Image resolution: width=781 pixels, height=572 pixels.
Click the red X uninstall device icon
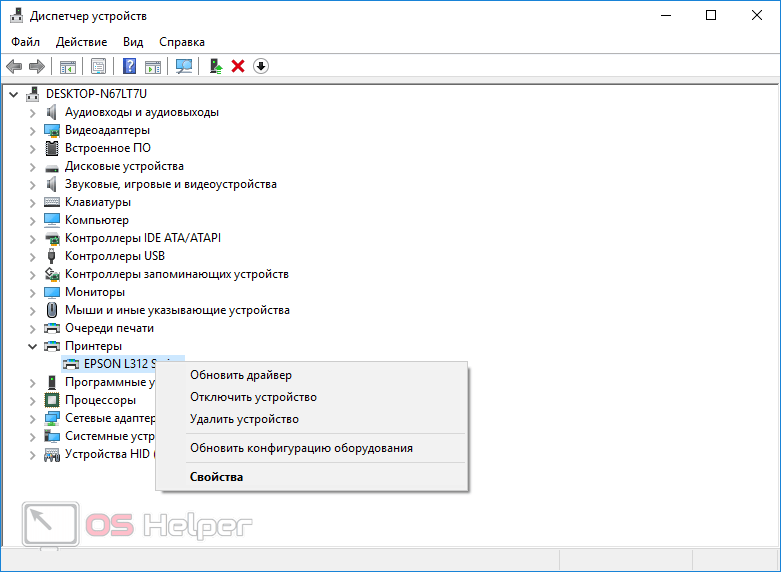[x=238, y=66]
